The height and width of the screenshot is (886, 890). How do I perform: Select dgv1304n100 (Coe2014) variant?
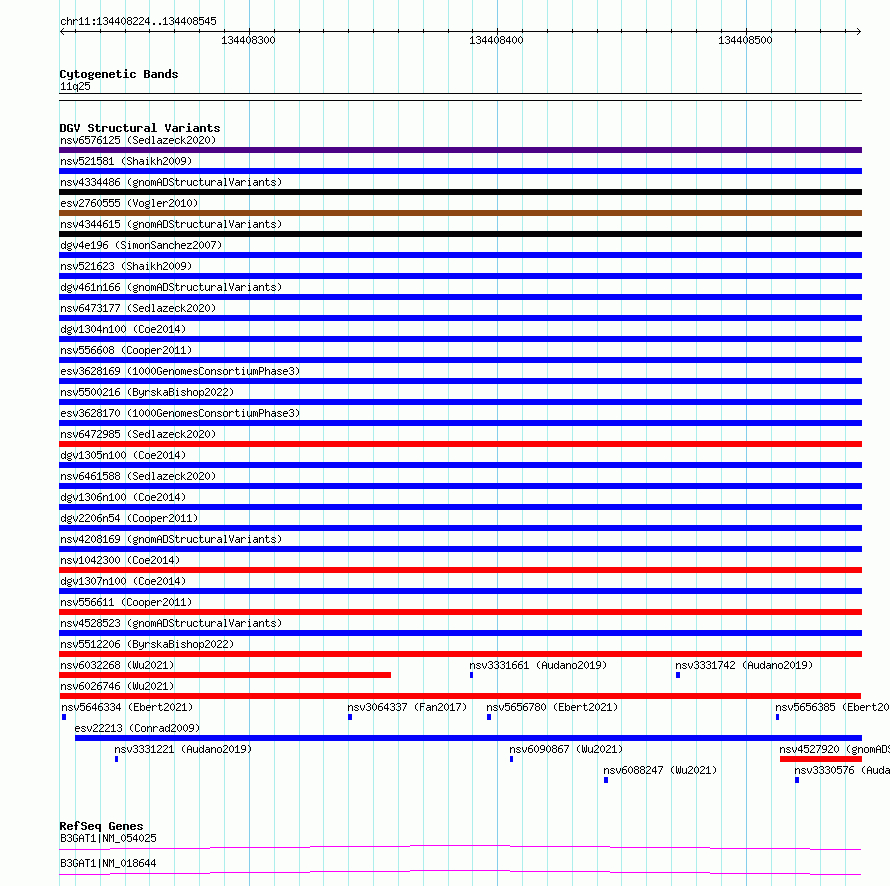[123, 329]
